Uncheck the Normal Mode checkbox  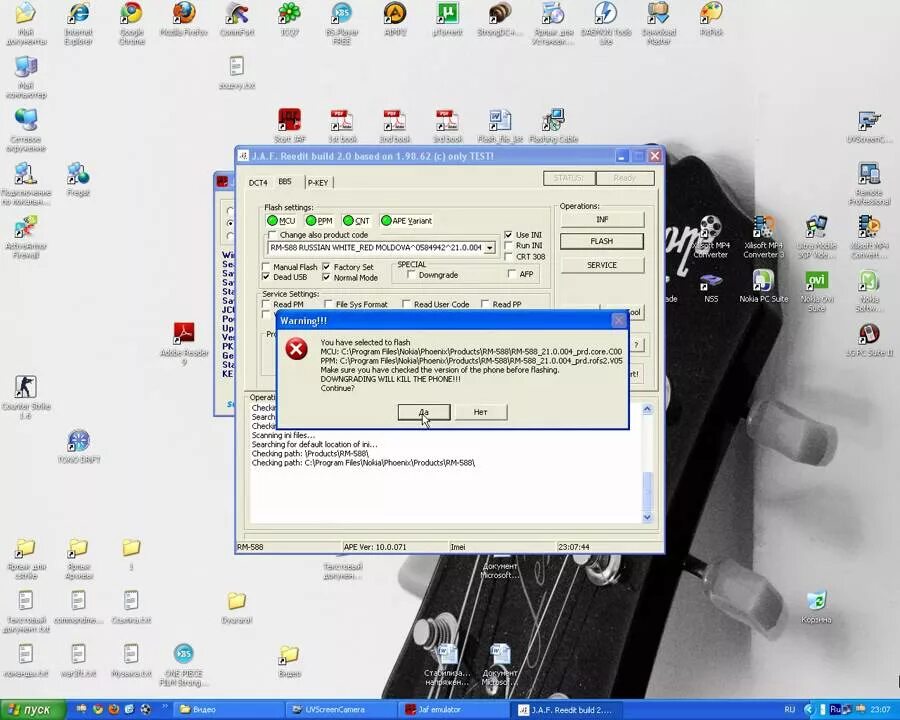tap(326, 277)
